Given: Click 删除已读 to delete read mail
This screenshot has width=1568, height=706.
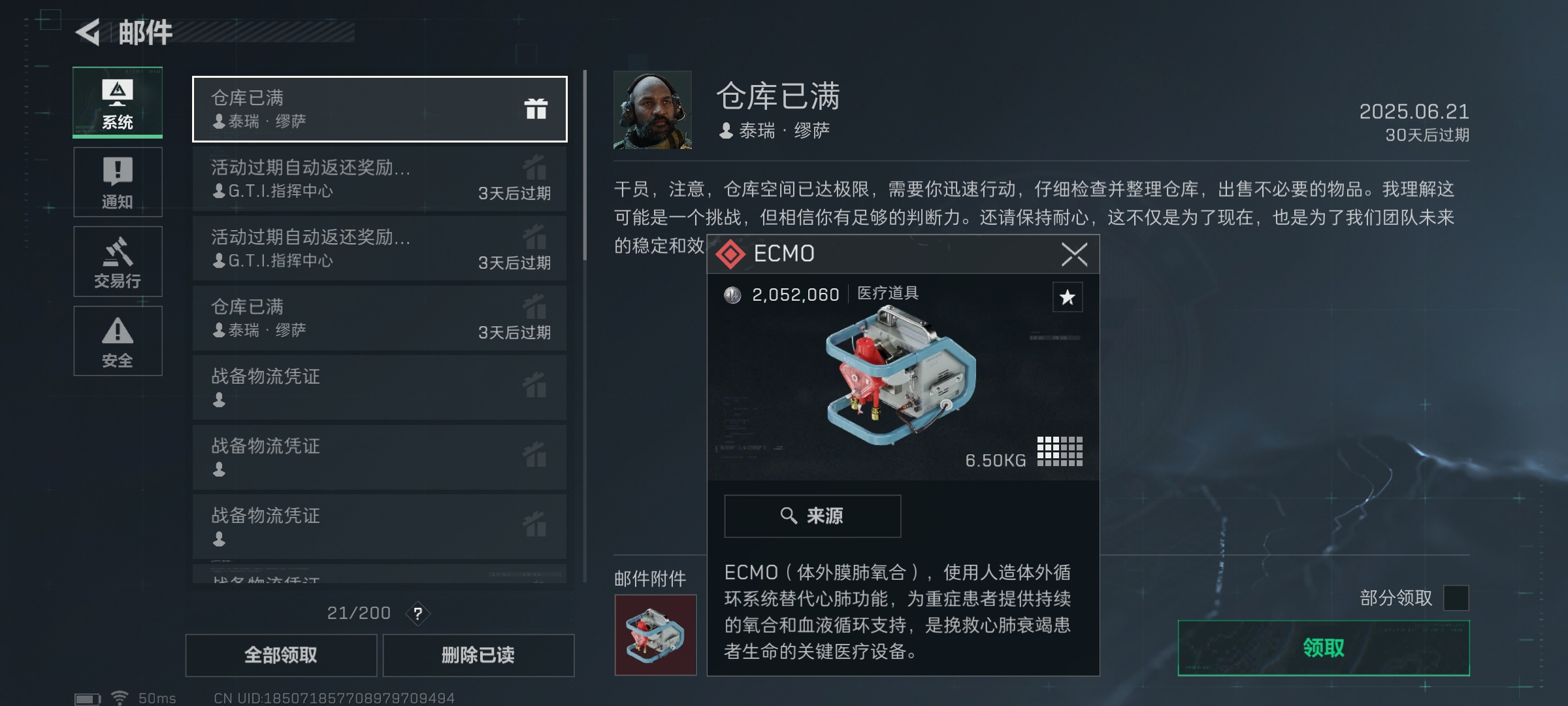Looking at the screenshot, I should [x=478, y=655].
